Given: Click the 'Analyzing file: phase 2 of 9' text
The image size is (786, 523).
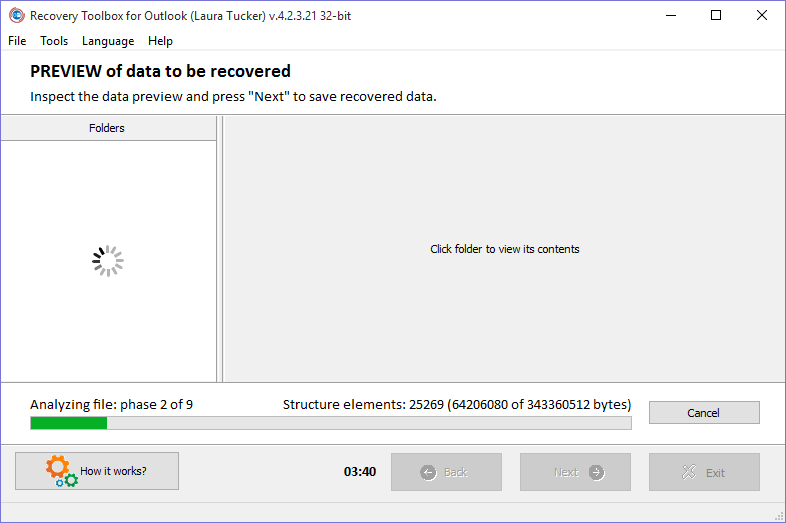Looking at the screenshot, I should coord(111,405).
